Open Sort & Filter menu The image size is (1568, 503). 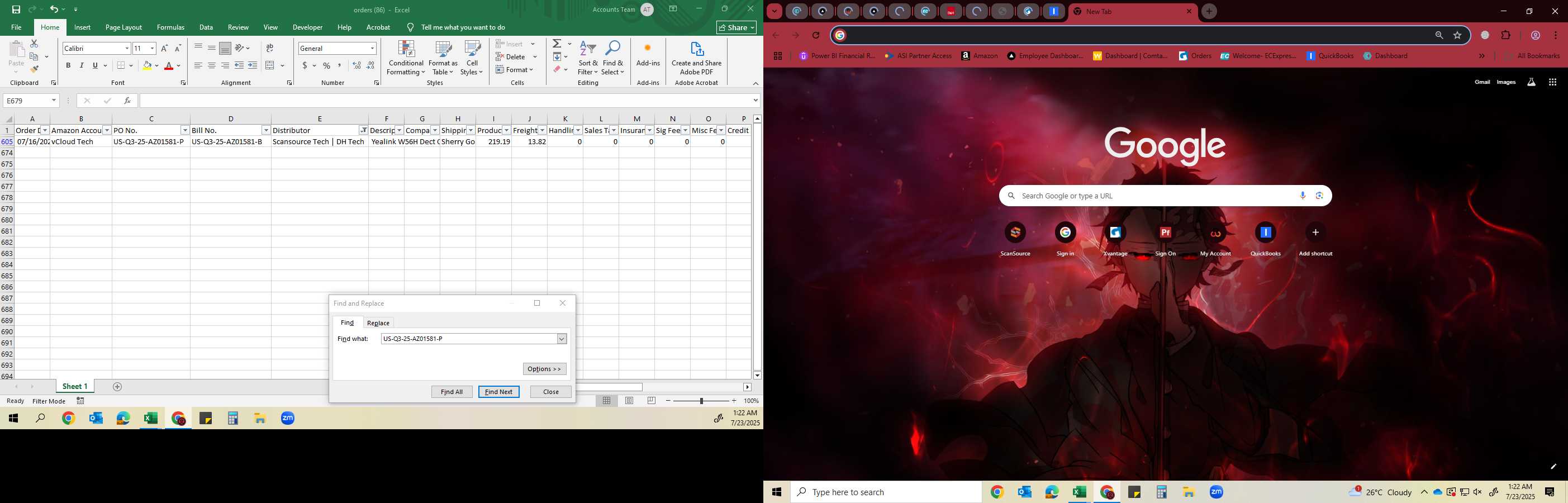click(588, 58)
